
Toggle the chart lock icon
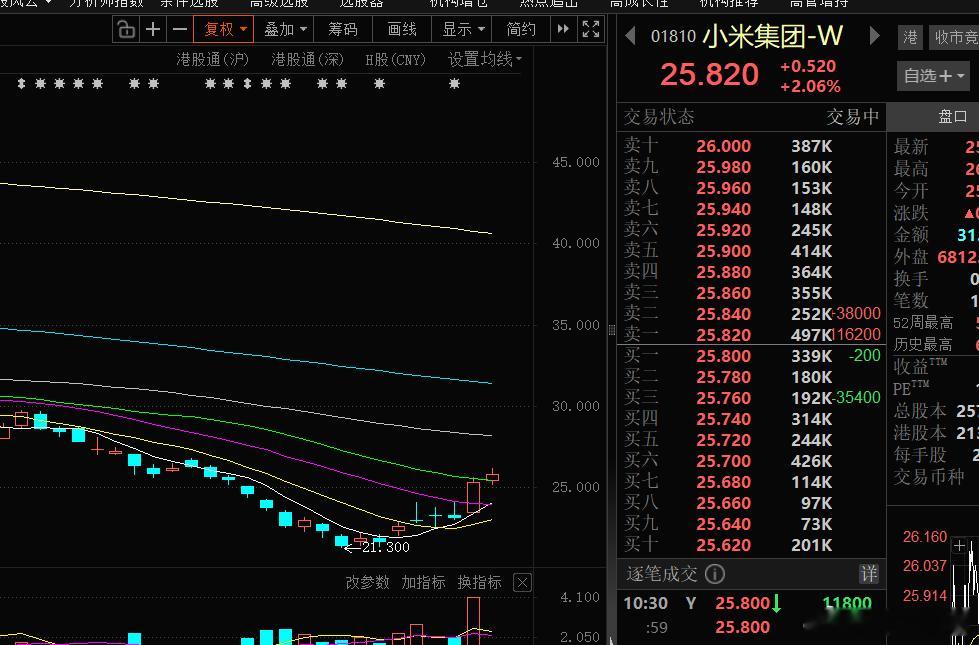click(127, 29)
